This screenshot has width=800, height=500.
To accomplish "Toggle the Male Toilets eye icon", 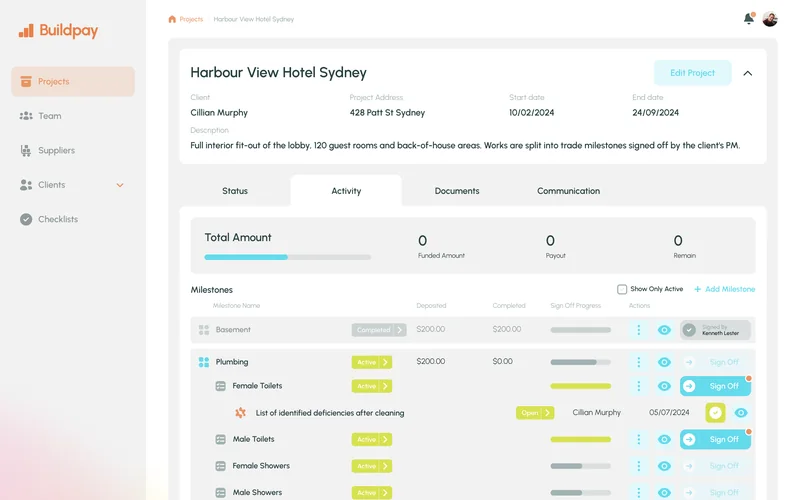I will coord(664,439).
